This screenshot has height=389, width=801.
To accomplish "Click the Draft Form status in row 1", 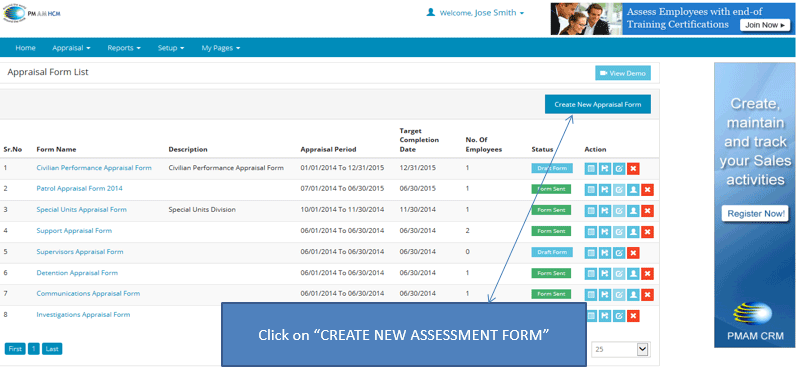I will coord(552,168).
